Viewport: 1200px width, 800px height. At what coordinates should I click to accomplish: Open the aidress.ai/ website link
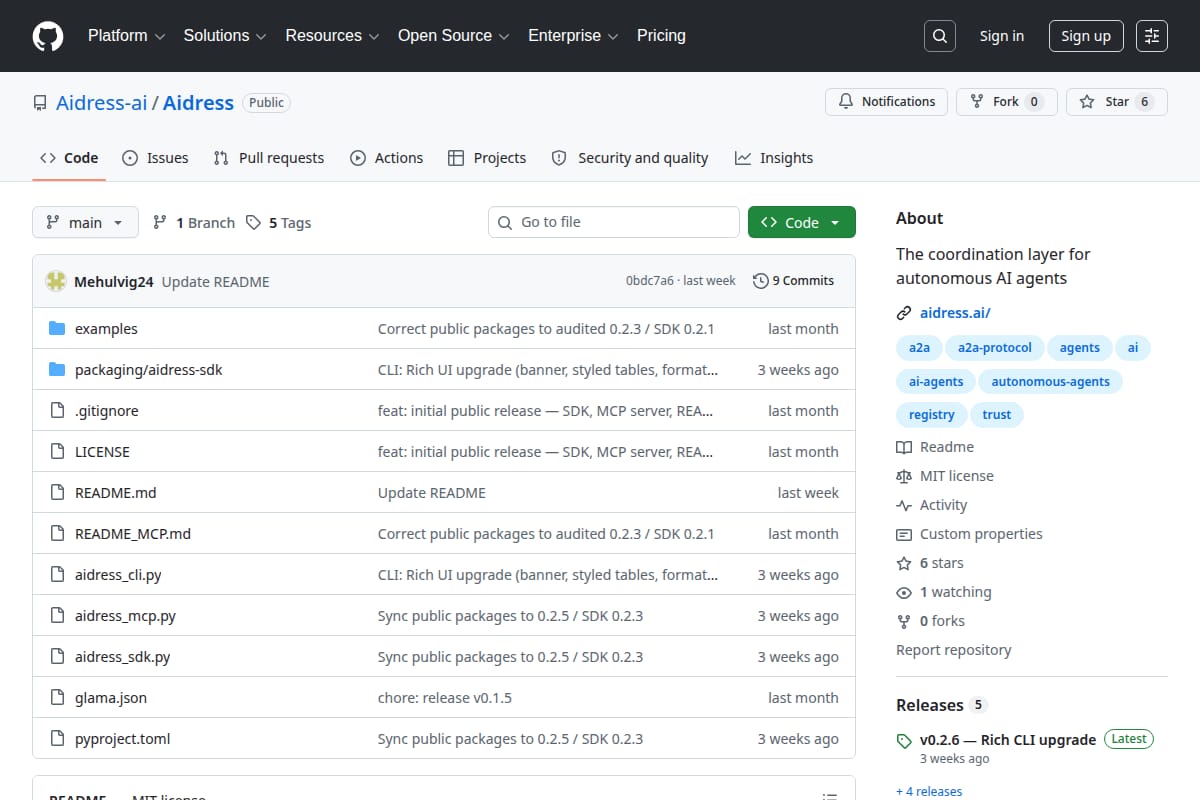click(955, 313)
